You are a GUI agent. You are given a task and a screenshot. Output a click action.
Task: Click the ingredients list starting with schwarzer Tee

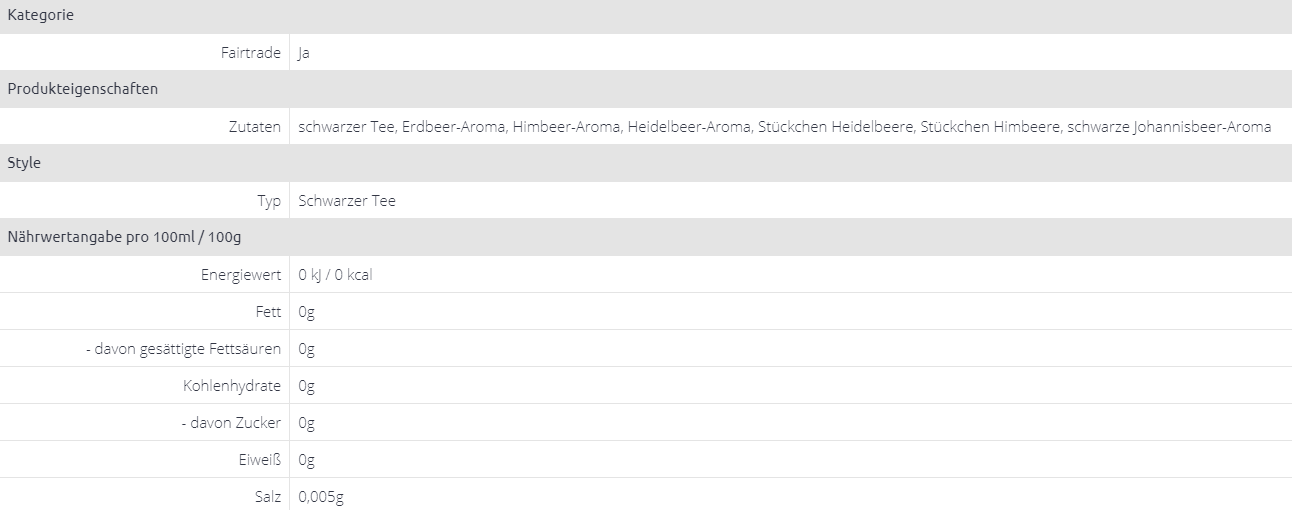(784, 127)
